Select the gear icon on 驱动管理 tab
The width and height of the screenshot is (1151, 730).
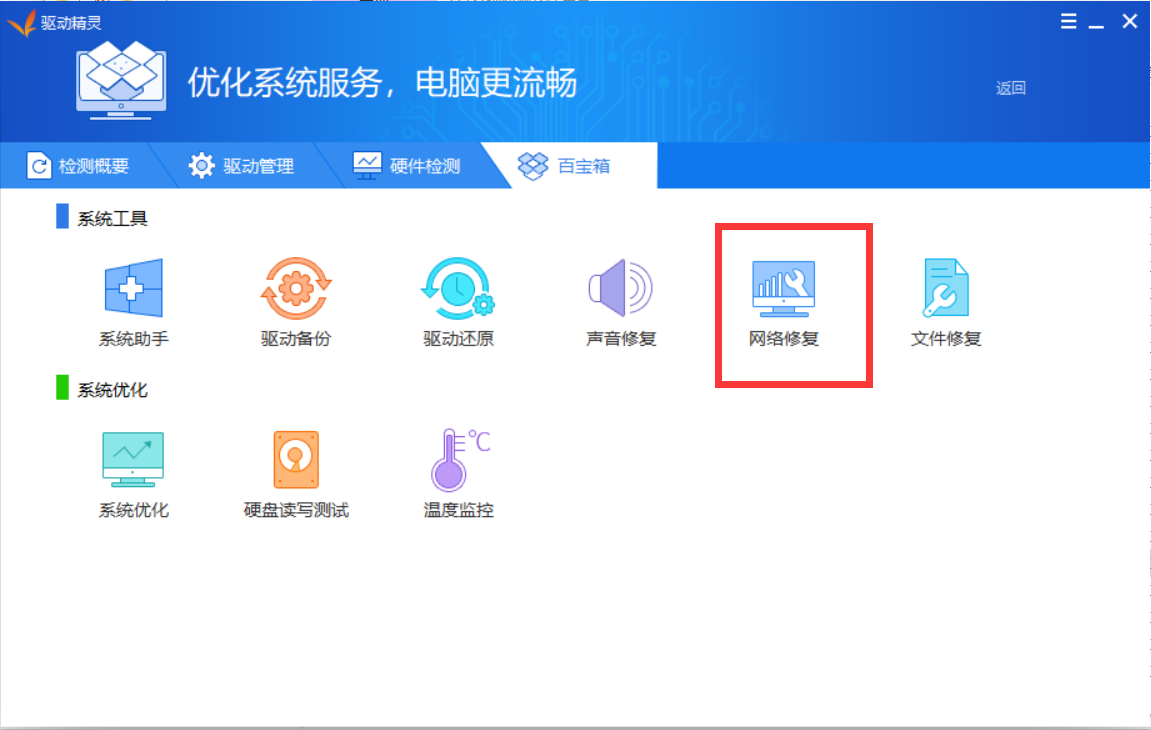(202, 165)
